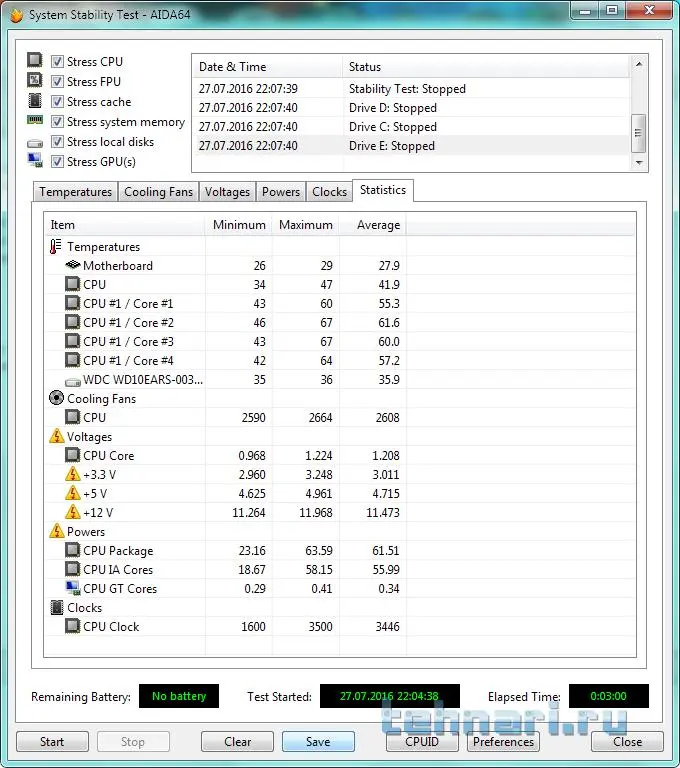Click the log scrollbar thumb
Viewport: 680px width, 768px height.
[x=638, y=133]
